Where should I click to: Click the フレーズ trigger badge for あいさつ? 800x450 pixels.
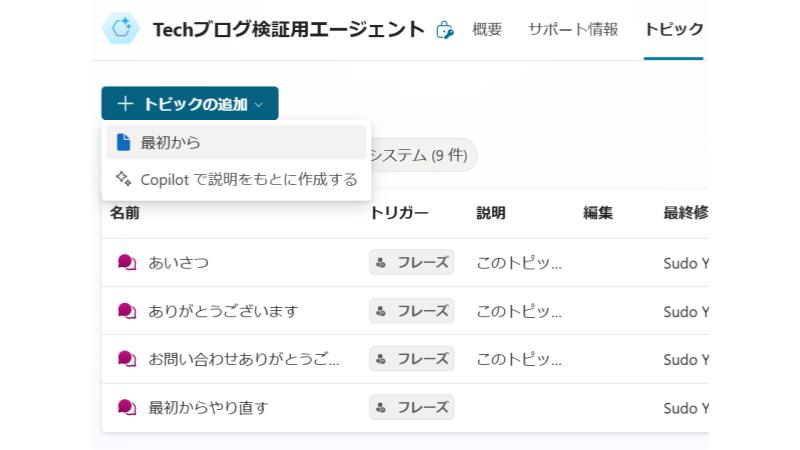411,263
